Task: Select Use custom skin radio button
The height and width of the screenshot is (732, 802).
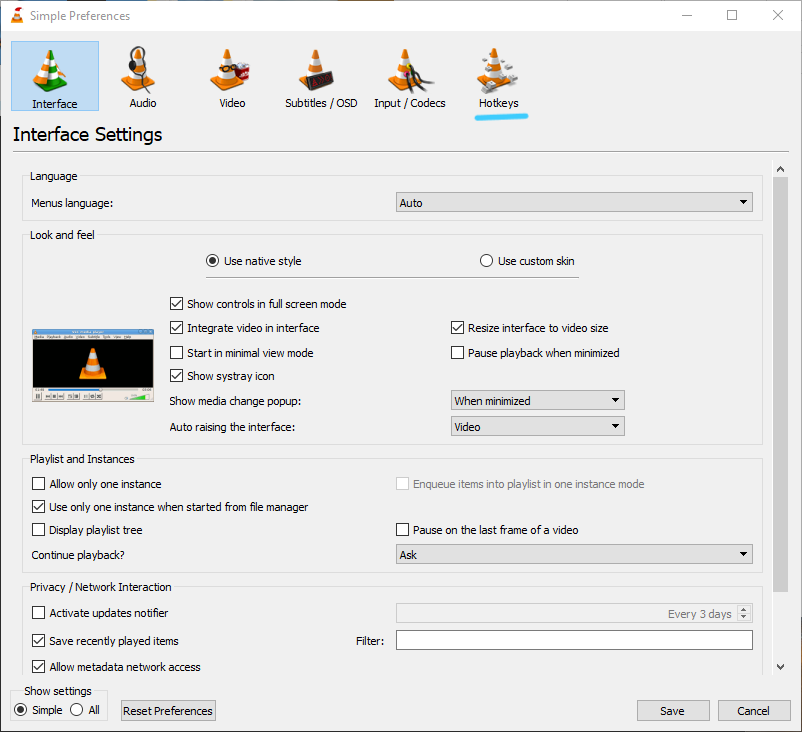Action: click(486, 261)
